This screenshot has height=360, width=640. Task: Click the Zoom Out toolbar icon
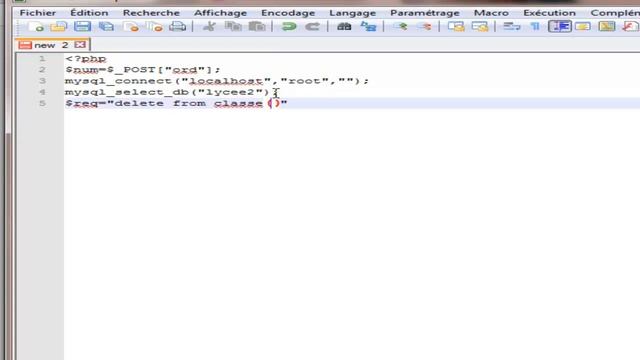tap(424, 27)
